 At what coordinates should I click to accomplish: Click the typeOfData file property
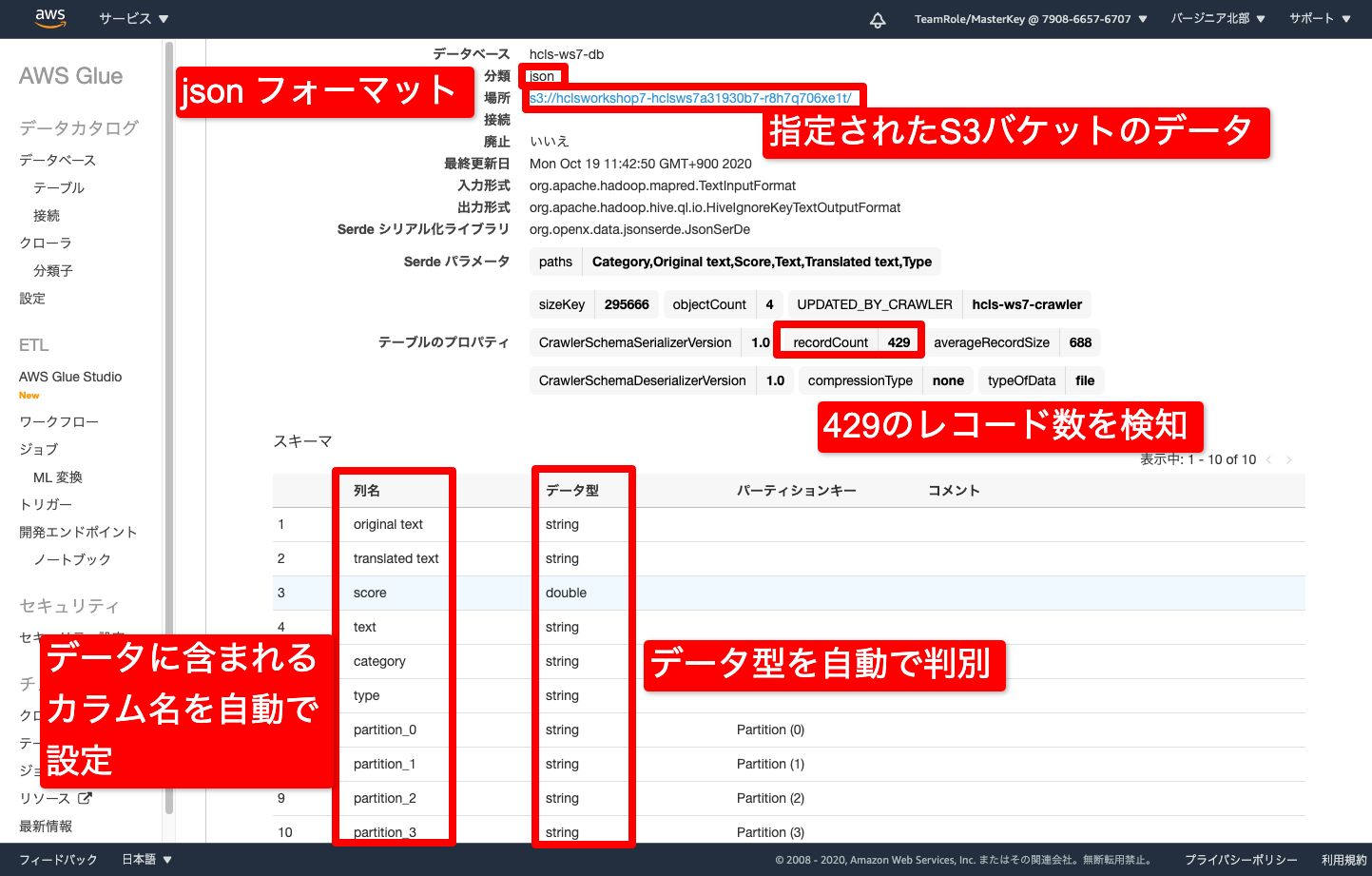1041,380
